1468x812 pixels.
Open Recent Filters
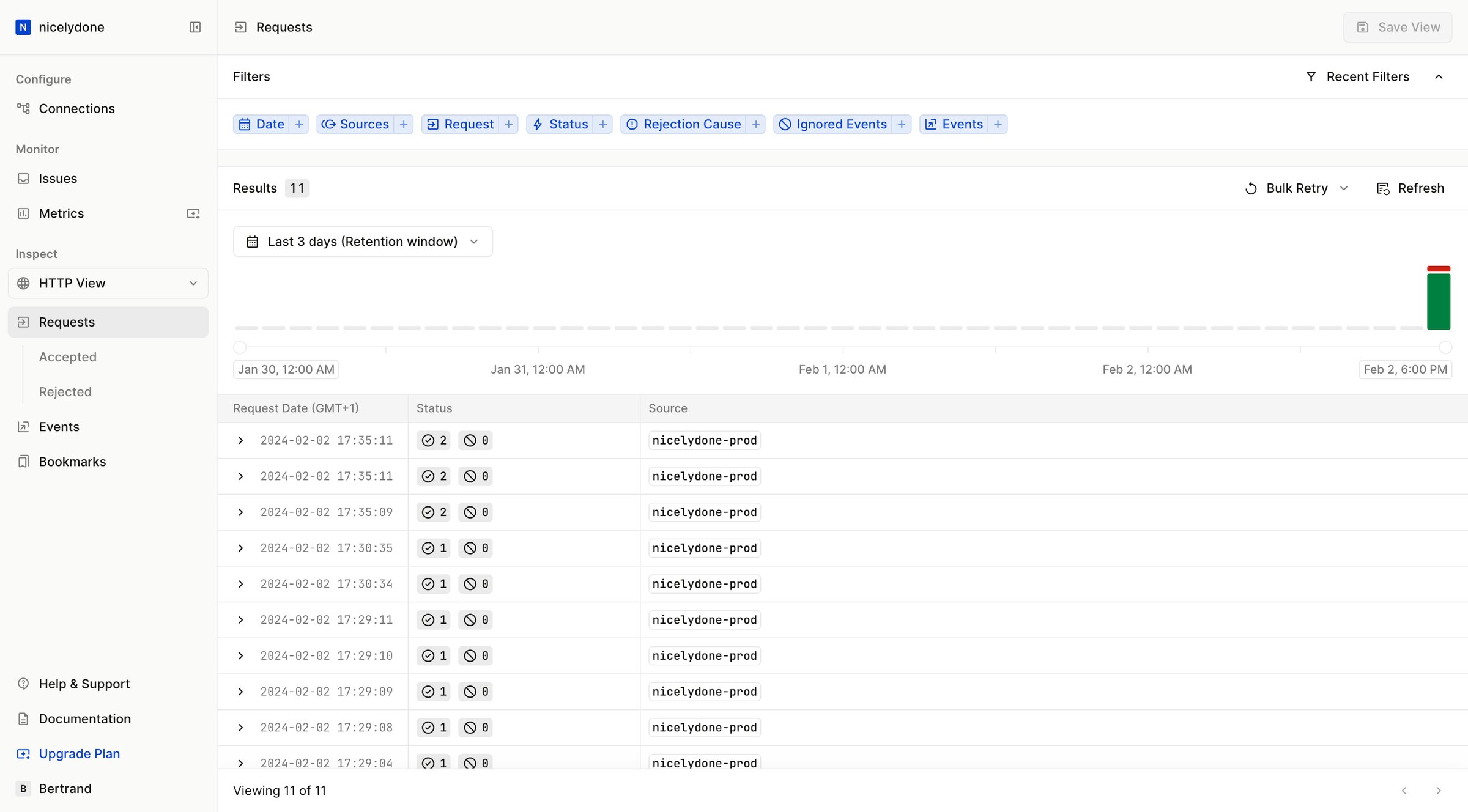tap(1357, 76)
